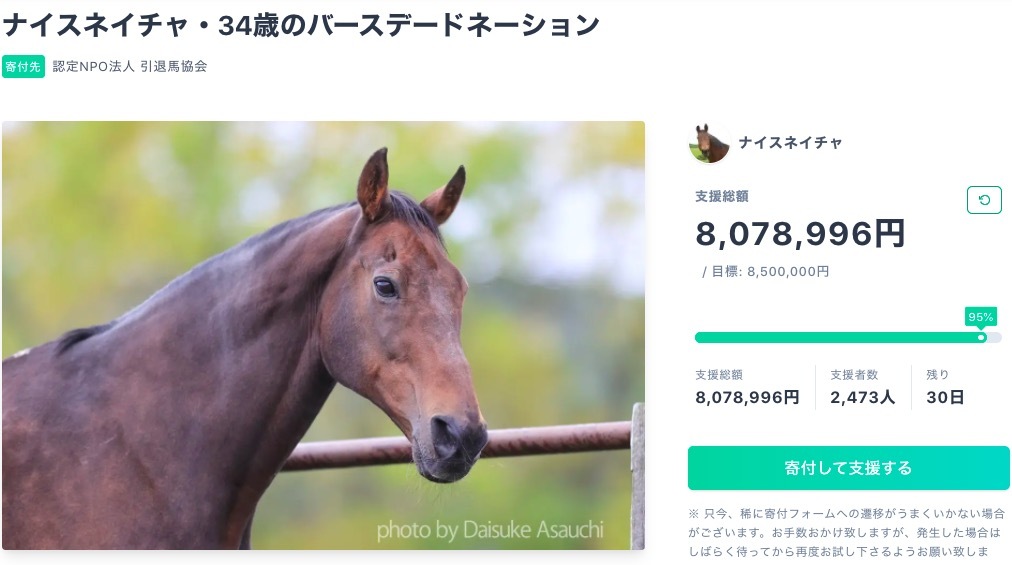Open the 認定NPO法人 引退馬協会 link
The width and height of the screenshot is (1012, 565).
(130, 67)
